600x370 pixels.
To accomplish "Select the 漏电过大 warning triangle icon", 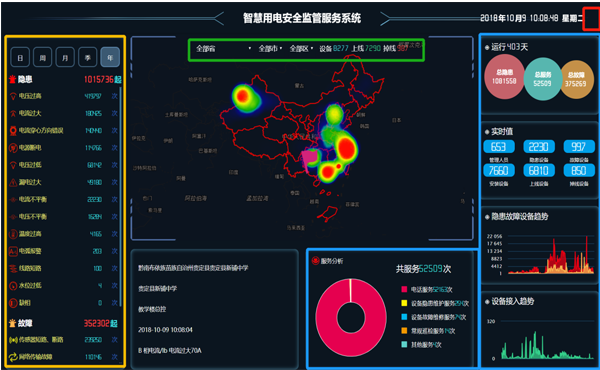I will [13, 182].
